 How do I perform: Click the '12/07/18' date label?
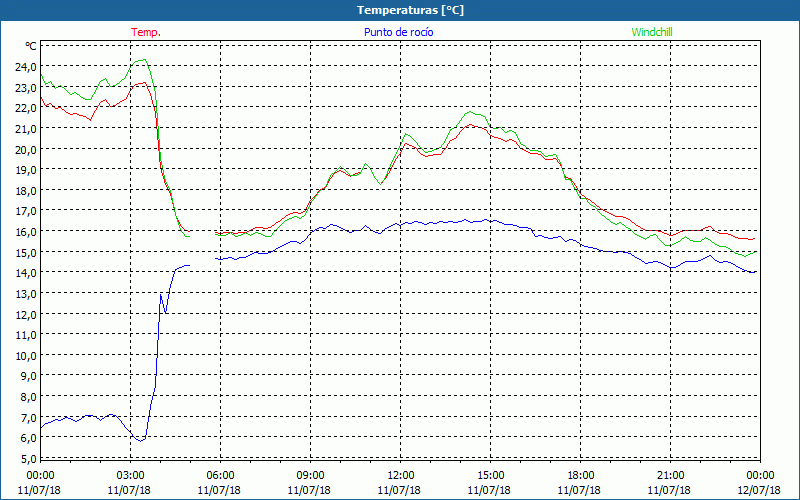(759, 490)
